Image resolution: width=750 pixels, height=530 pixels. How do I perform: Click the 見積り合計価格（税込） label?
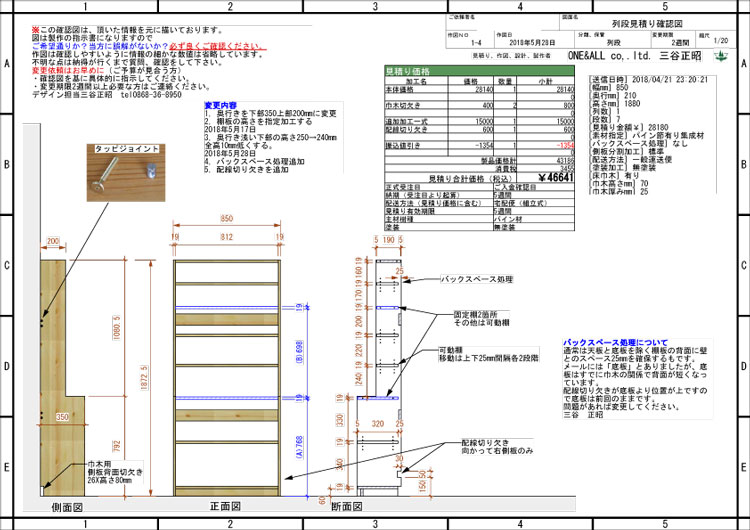click(x=470, y=178)
